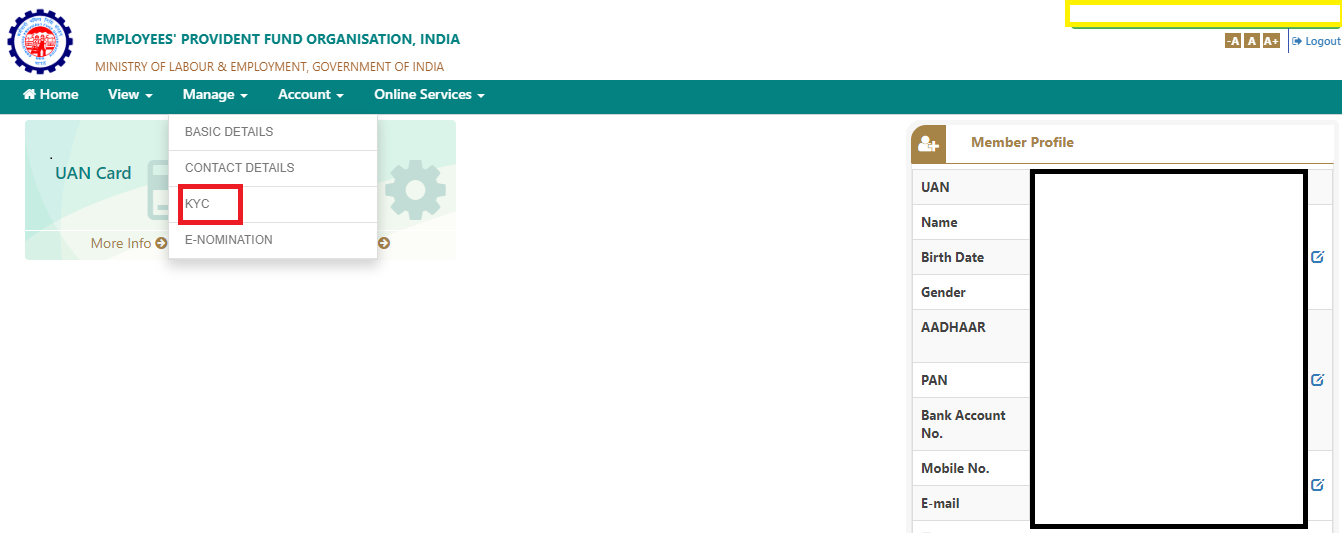
Task: Expand the Account dropdown menu
Action: click(311, 95)
